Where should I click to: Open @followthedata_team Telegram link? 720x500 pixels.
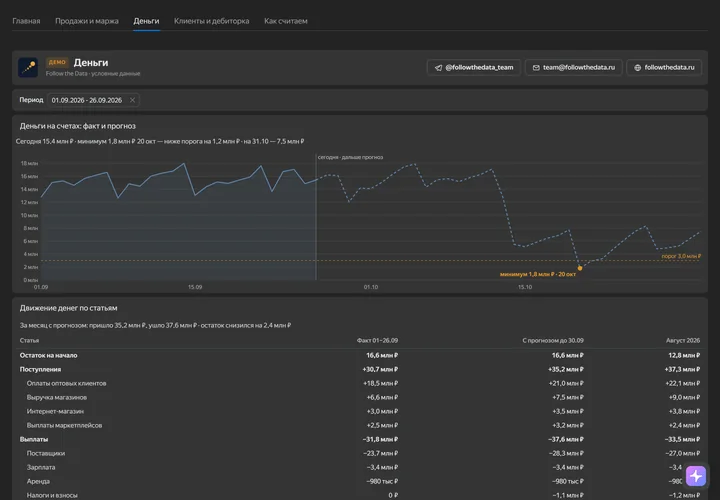click(473, 67)
